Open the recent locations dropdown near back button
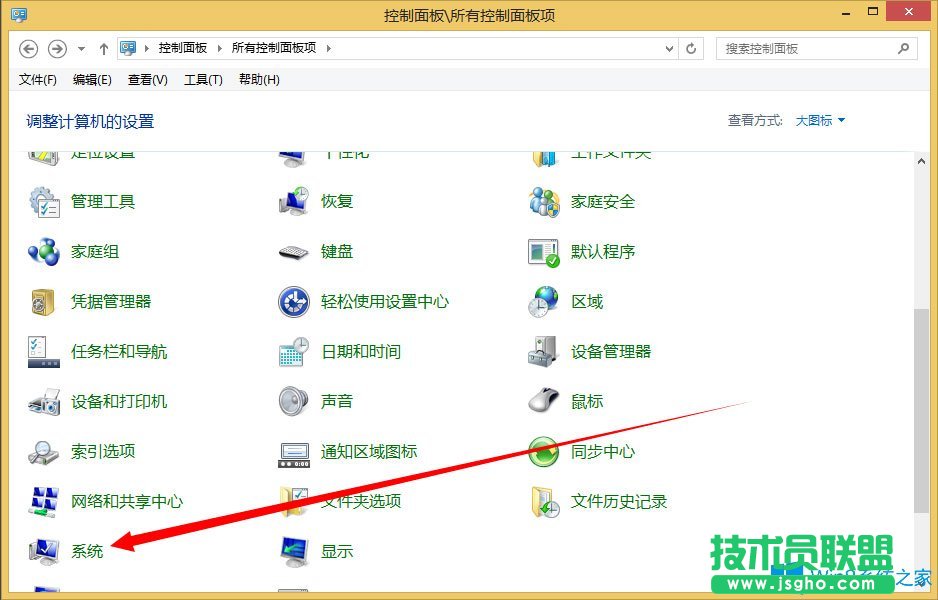 coord(79,47)
